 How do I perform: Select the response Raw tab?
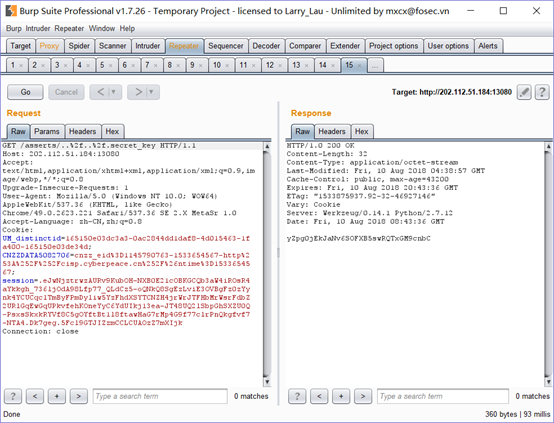[302, 131]
